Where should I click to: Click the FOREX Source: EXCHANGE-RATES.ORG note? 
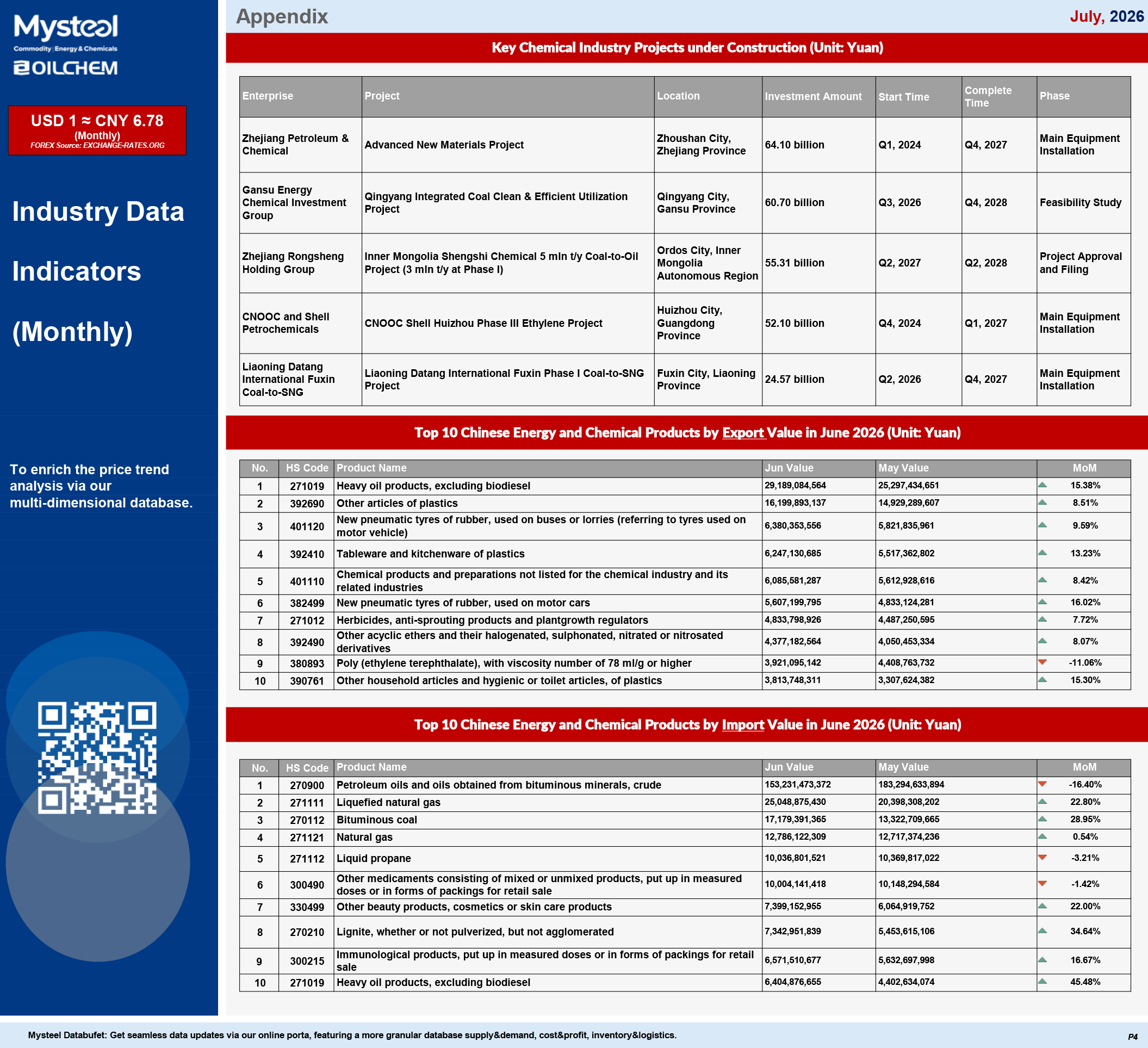pyautogui.click(x=97, y=145)
